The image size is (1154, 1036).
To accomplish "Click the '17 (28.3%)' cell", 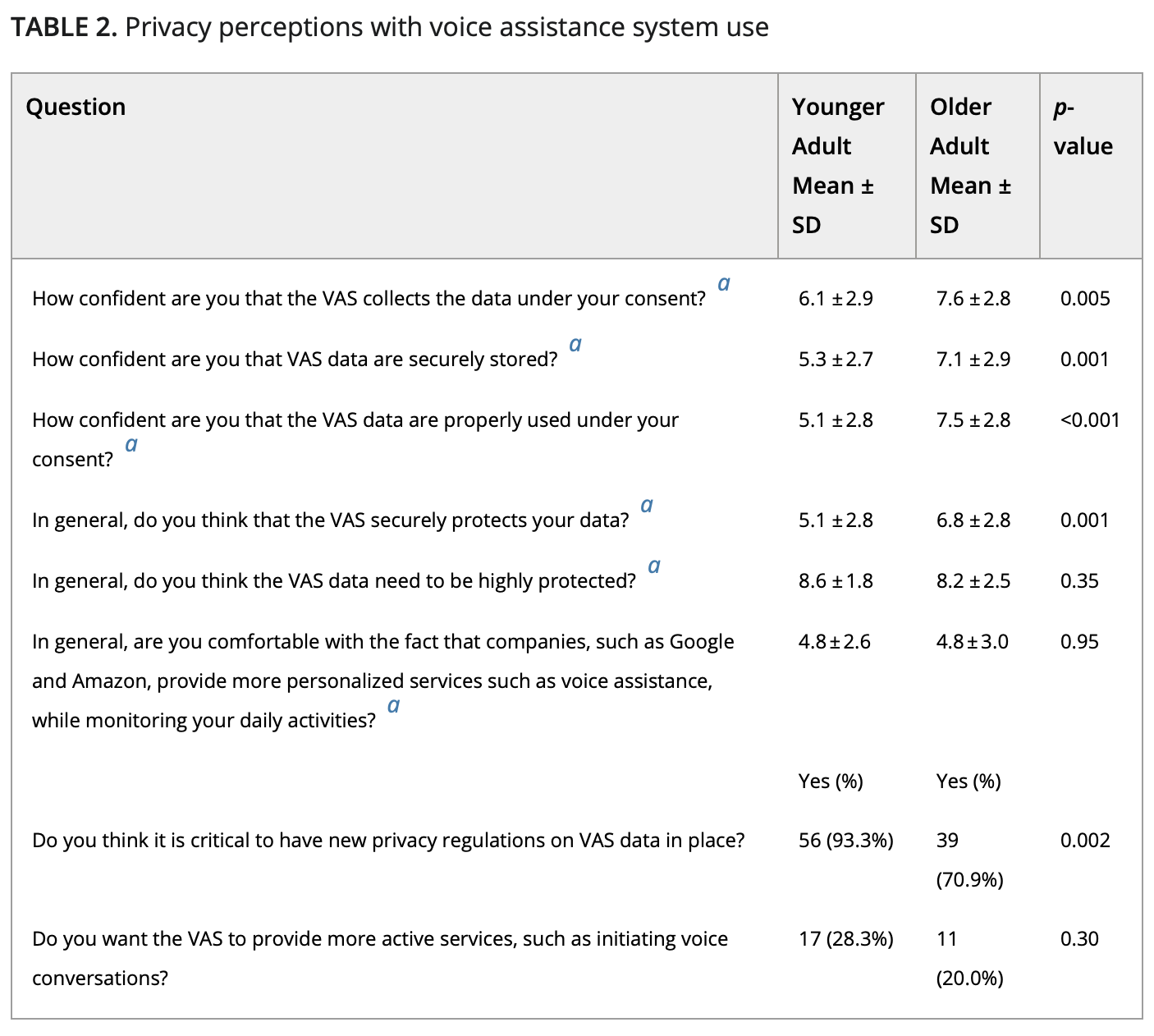I will 845,939.
